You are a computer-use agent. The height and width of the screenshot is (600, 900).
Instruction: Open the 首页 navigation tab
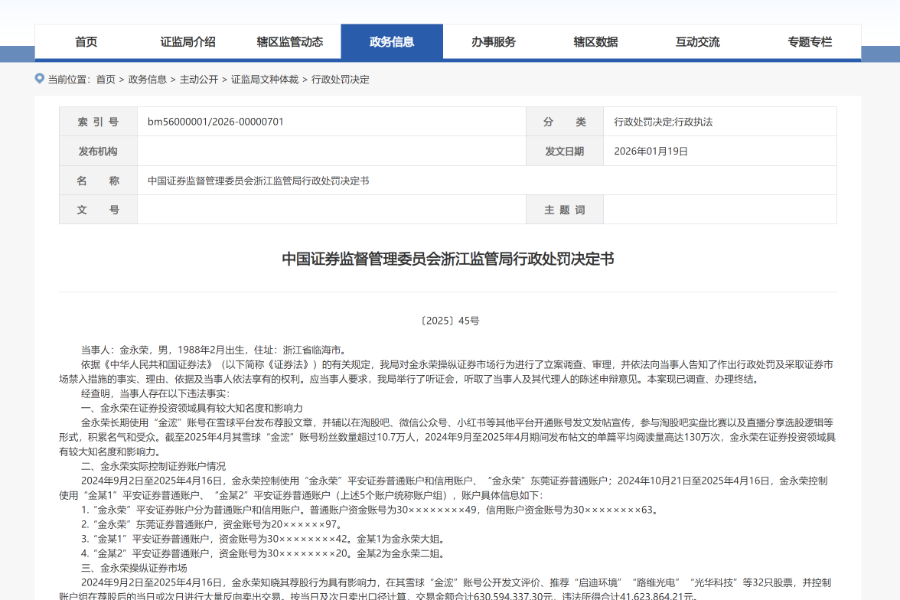86,42
